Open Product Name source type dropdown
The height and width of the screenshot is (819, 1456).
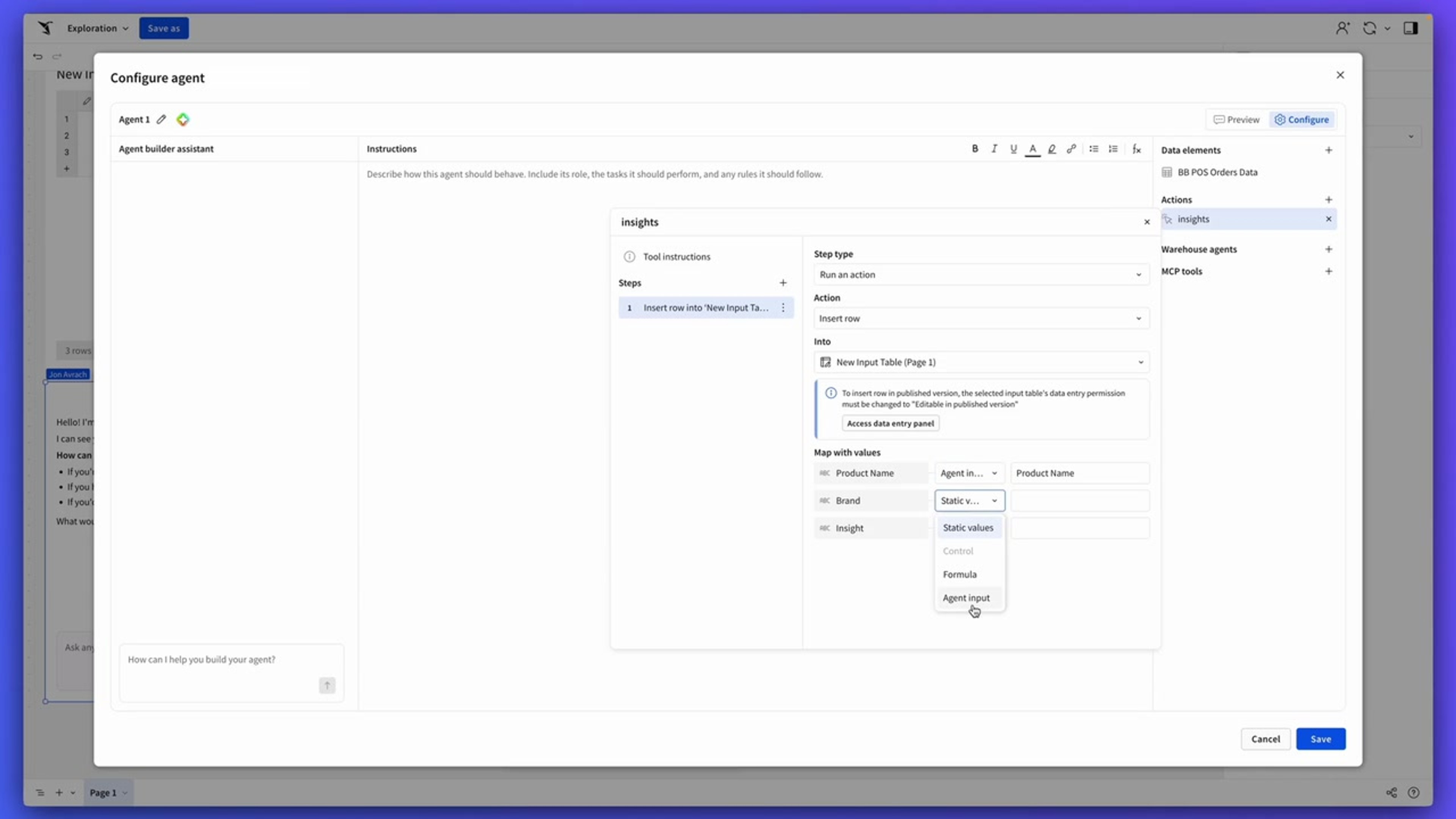970,473
